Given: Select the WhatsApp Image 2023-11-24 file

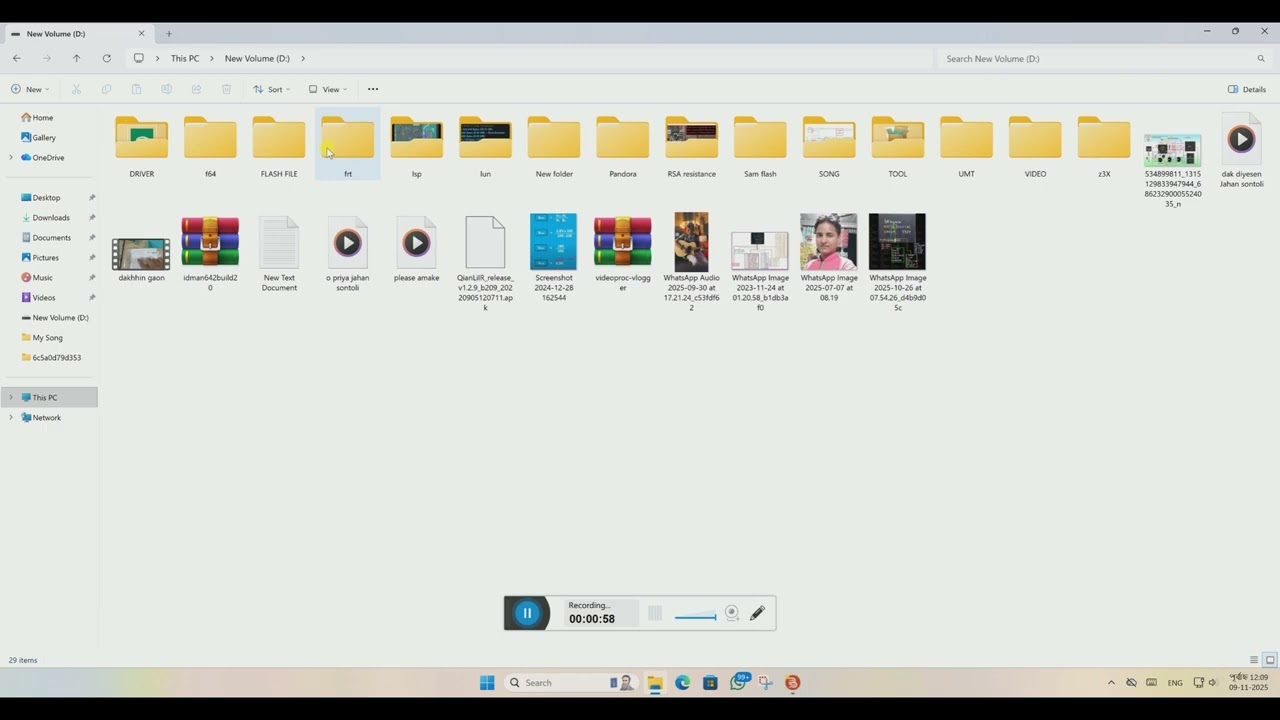Looking at the screenshot, I should tap(760, 270).
